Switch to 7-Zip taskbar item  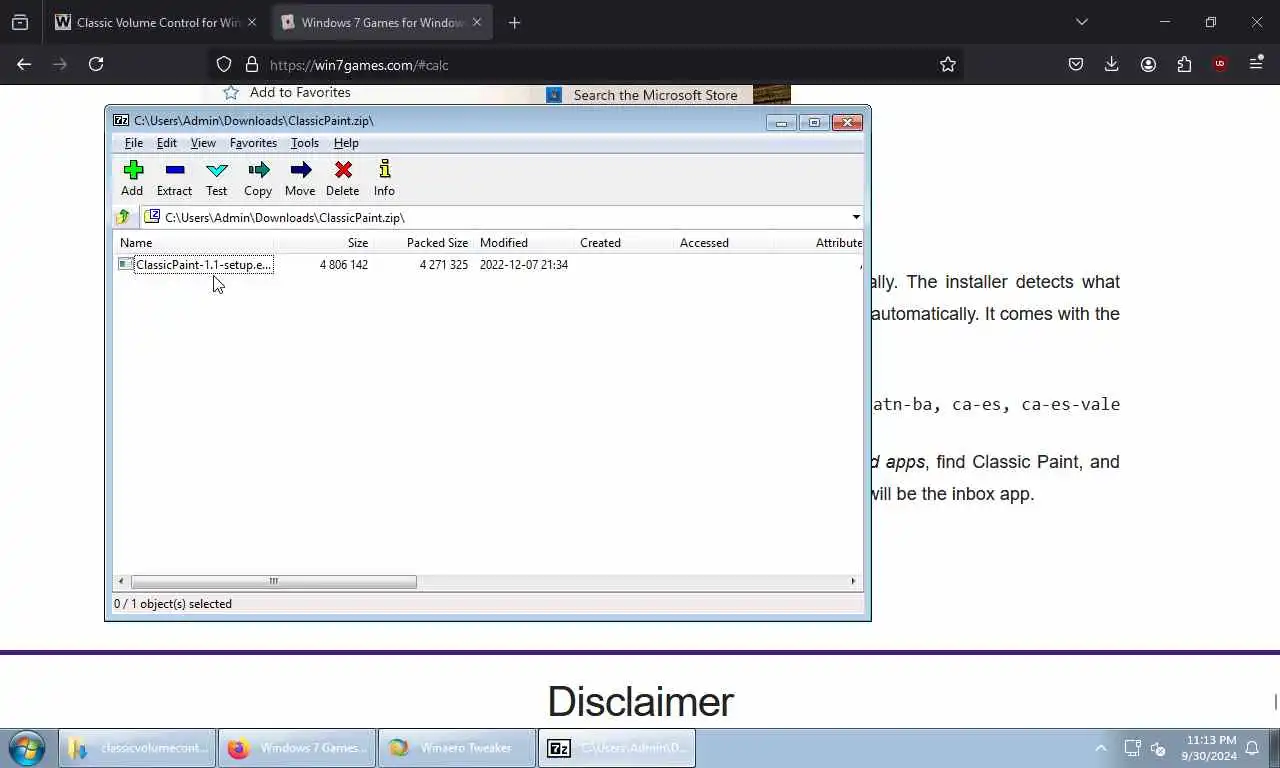coord(617,748)
